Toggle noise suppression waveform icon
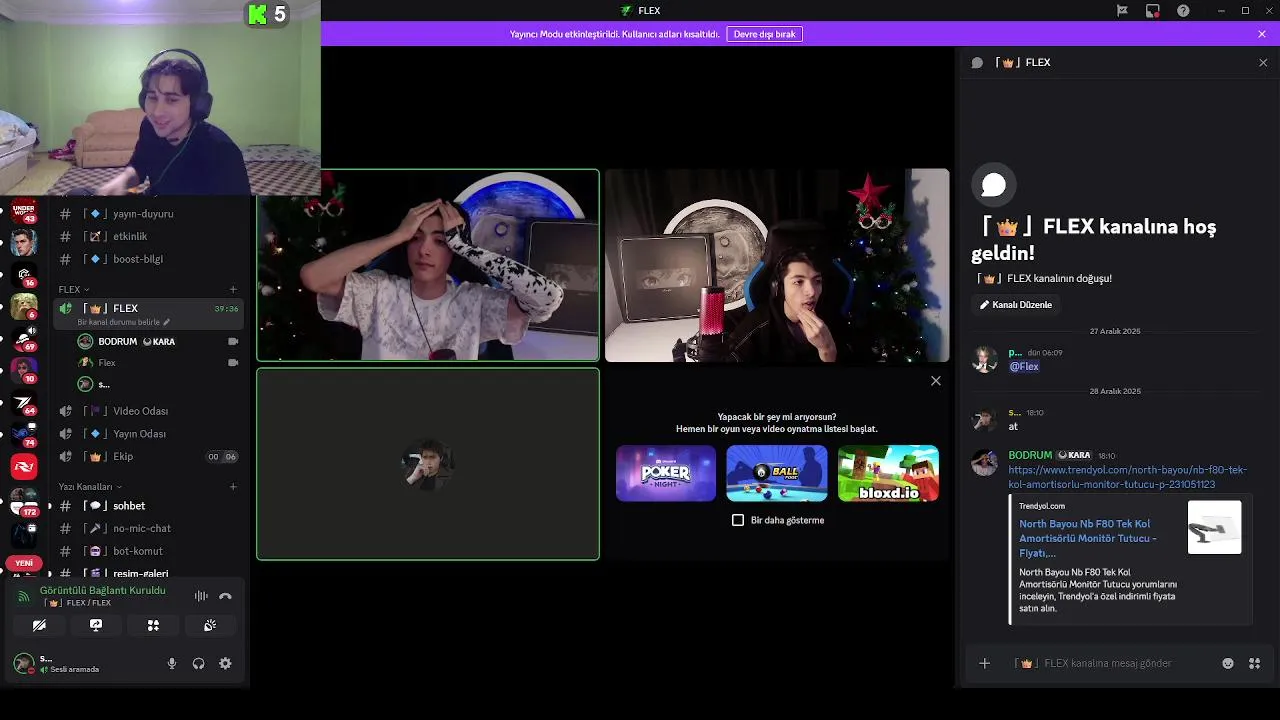 pyautogui.click(x=201, y=596)
